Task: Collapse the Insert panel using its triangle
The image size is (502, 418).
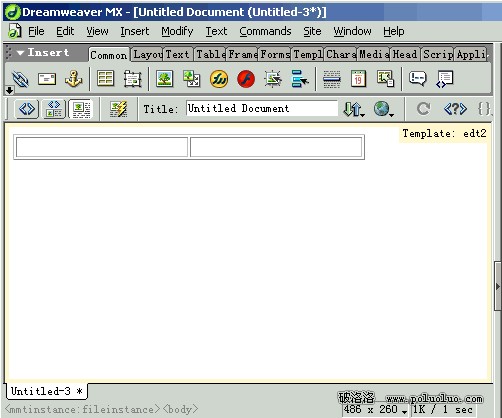Action: coord(20,53)
